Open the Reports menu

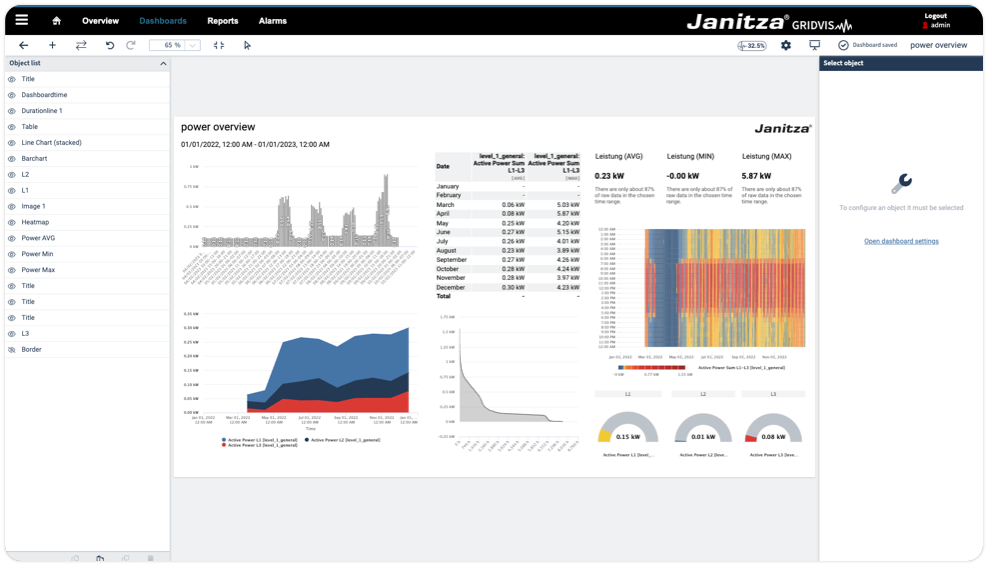222,21
